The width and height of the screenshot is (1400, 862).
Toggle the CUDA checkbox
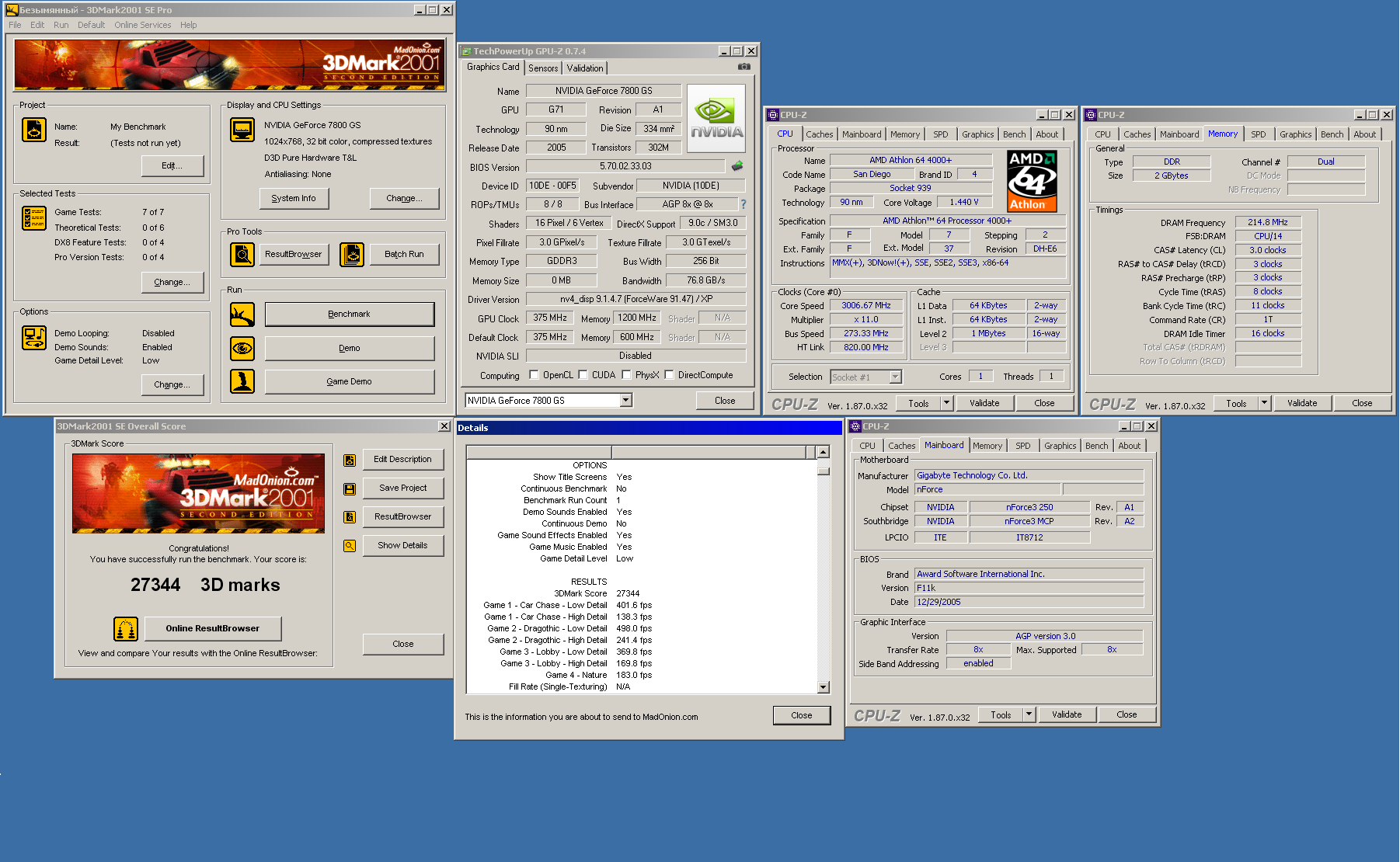pos(583,375)
